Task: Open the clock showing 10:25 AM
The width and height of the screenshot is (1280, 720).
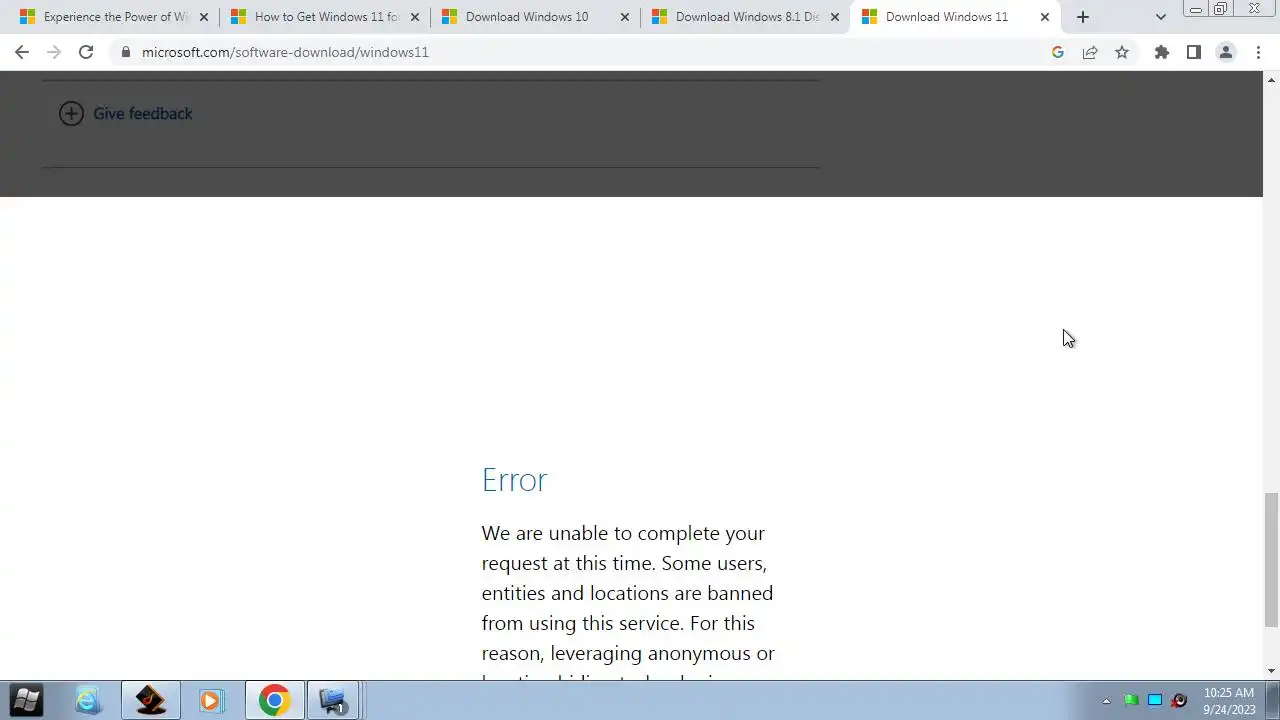Action: 1229,700
